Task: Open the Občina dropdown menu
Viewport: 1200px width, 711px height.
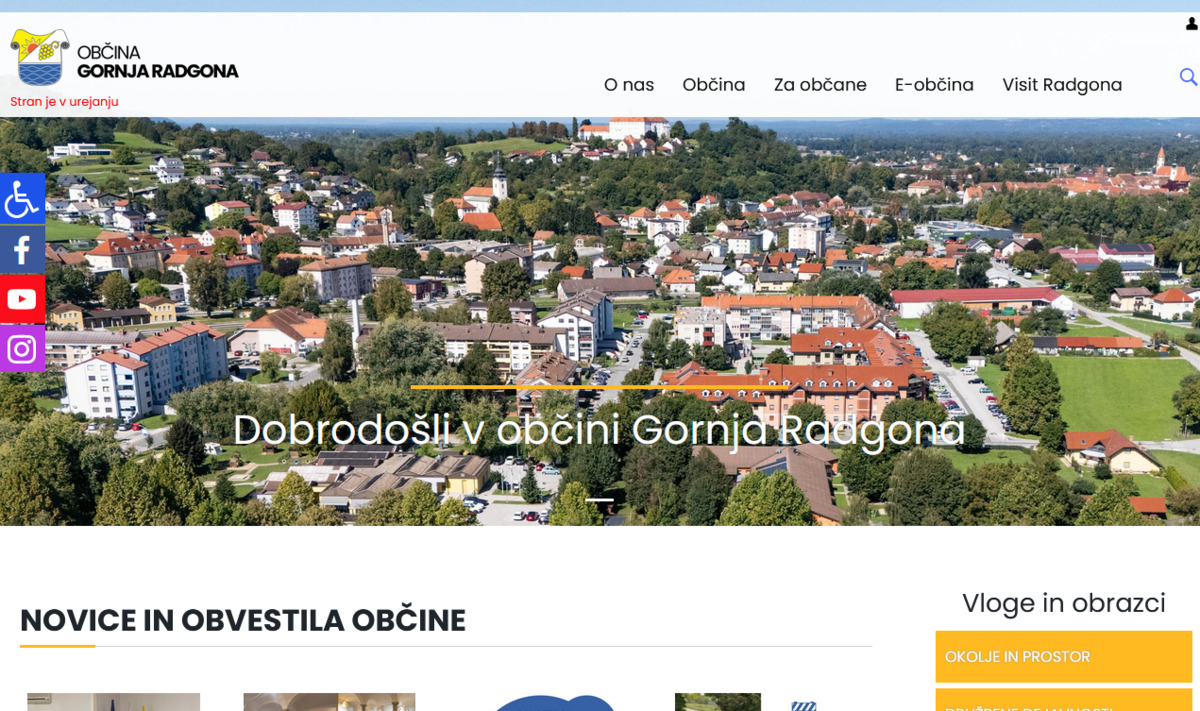Action: [713, 85]
